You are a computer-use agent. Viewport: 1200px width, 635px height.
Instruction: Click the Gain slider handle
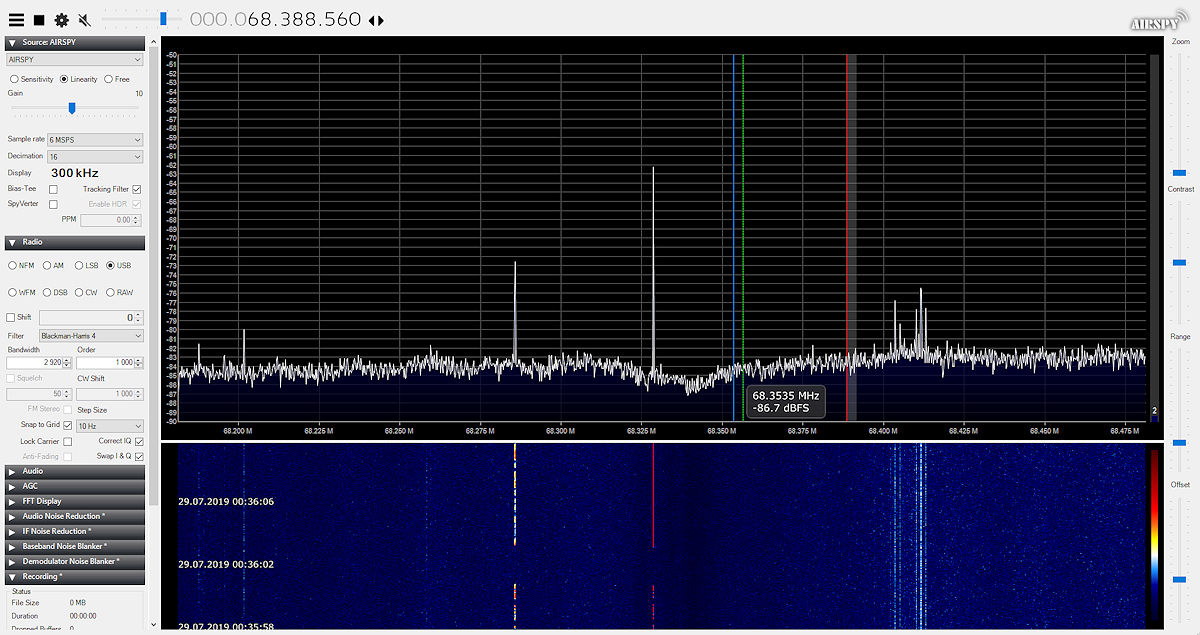(x=72, y=108)
